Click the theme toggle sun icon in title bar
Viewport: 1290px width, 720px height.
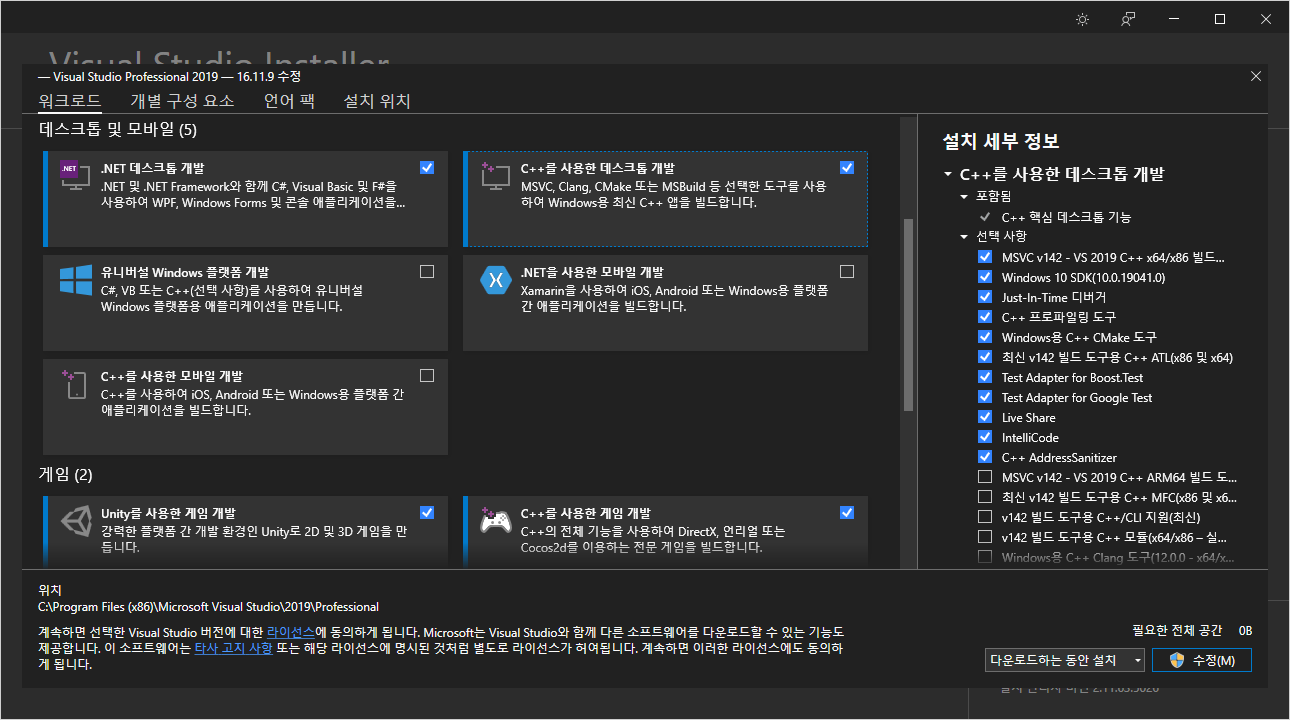click(1082, 19)
